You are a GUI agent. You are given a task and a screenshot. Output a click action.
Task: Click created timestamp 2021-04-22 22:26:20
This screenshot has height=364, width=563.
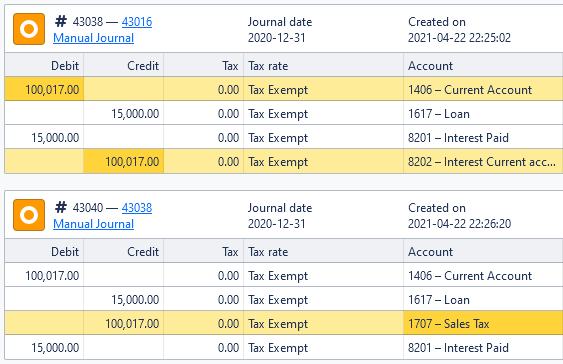pos(459,224)
